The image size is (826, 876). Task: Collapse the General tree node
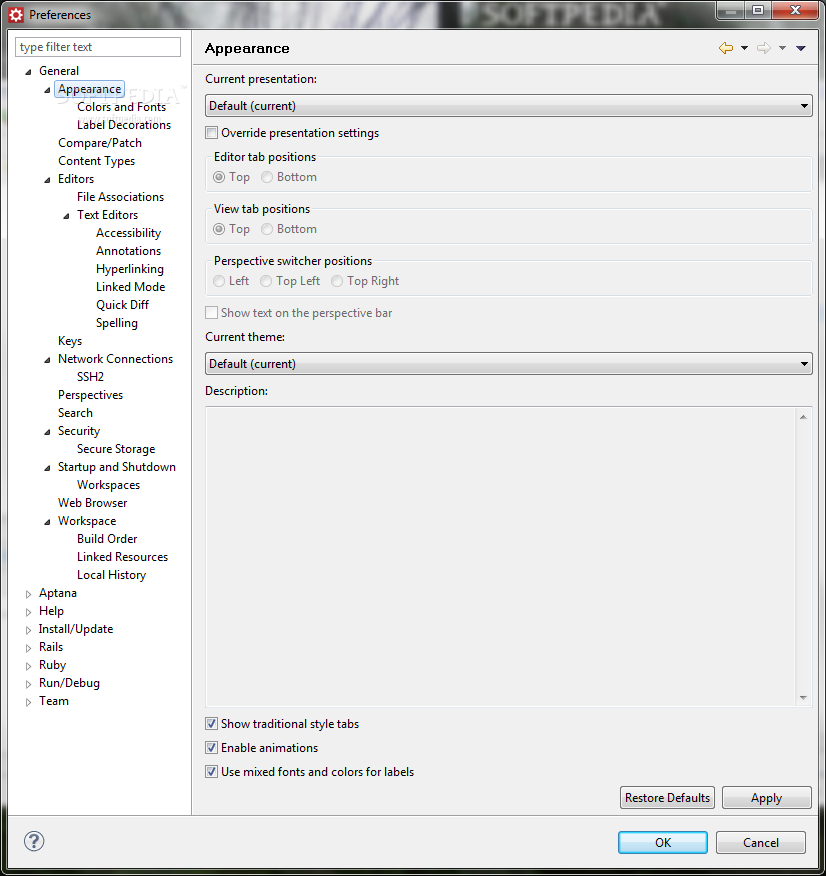(x=28, y=72)
